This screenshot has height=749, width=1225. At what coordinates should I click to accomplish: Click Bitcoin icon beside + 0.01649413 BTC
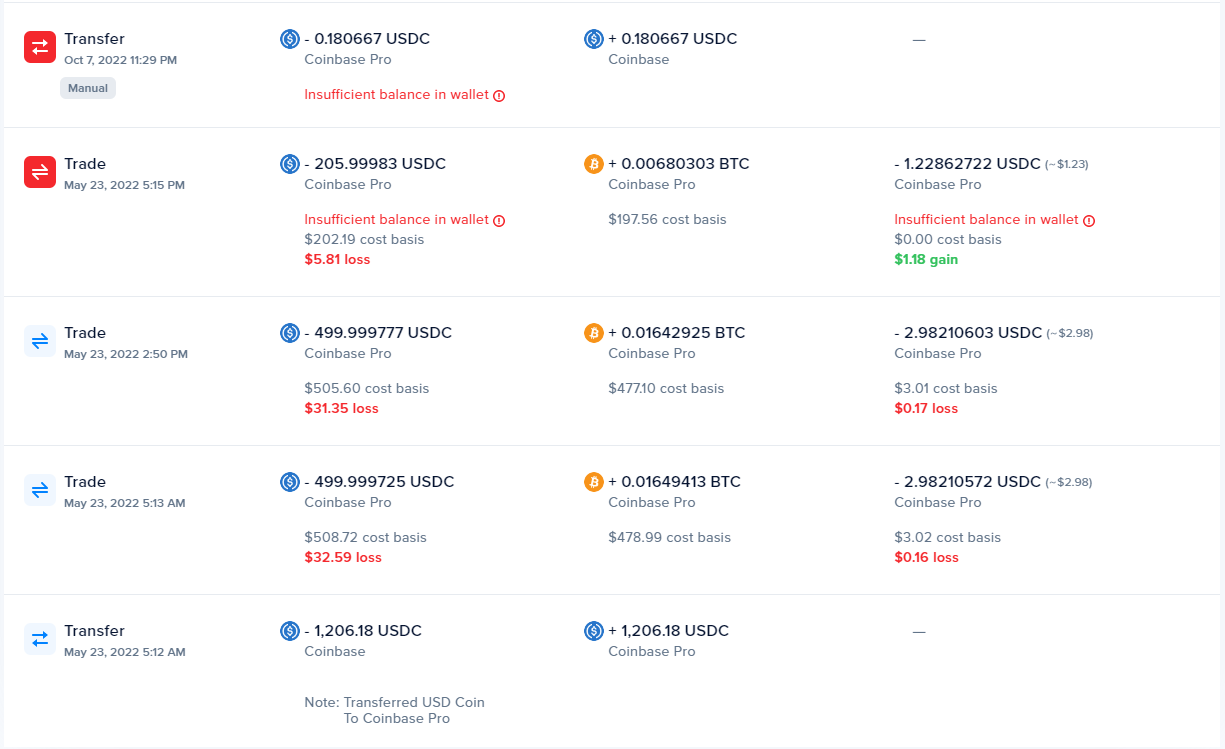point(594,482)
